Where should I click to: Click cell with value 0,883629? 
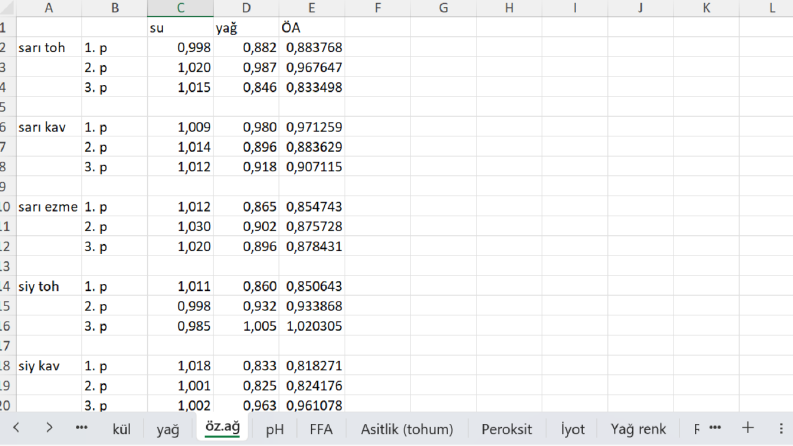click(x=312, y=147)
